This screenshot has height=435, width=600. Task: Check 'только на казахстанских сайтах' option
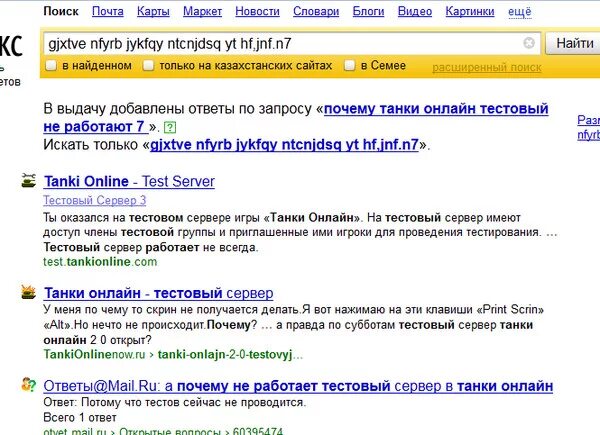coord(148,65)
